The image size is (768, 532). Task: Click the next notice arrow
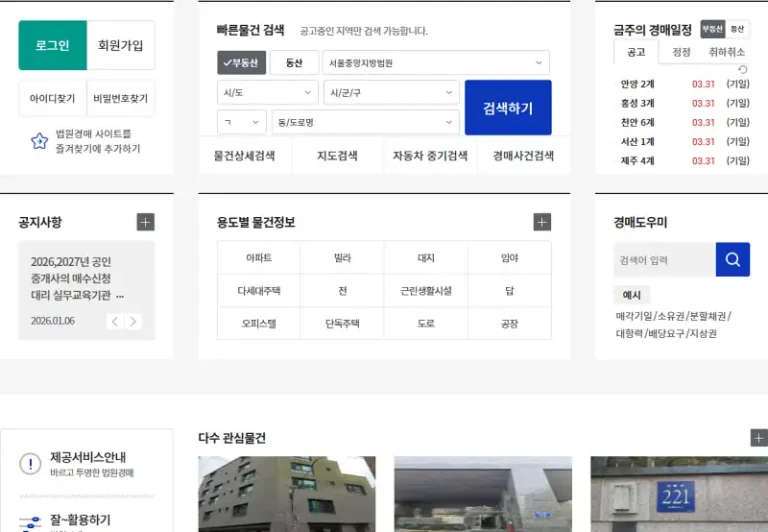[133, 321]
